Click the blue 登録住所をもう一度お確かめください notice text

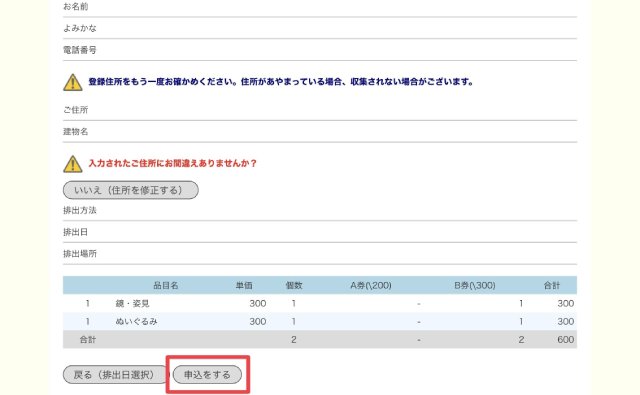click(x=281, y=82)
